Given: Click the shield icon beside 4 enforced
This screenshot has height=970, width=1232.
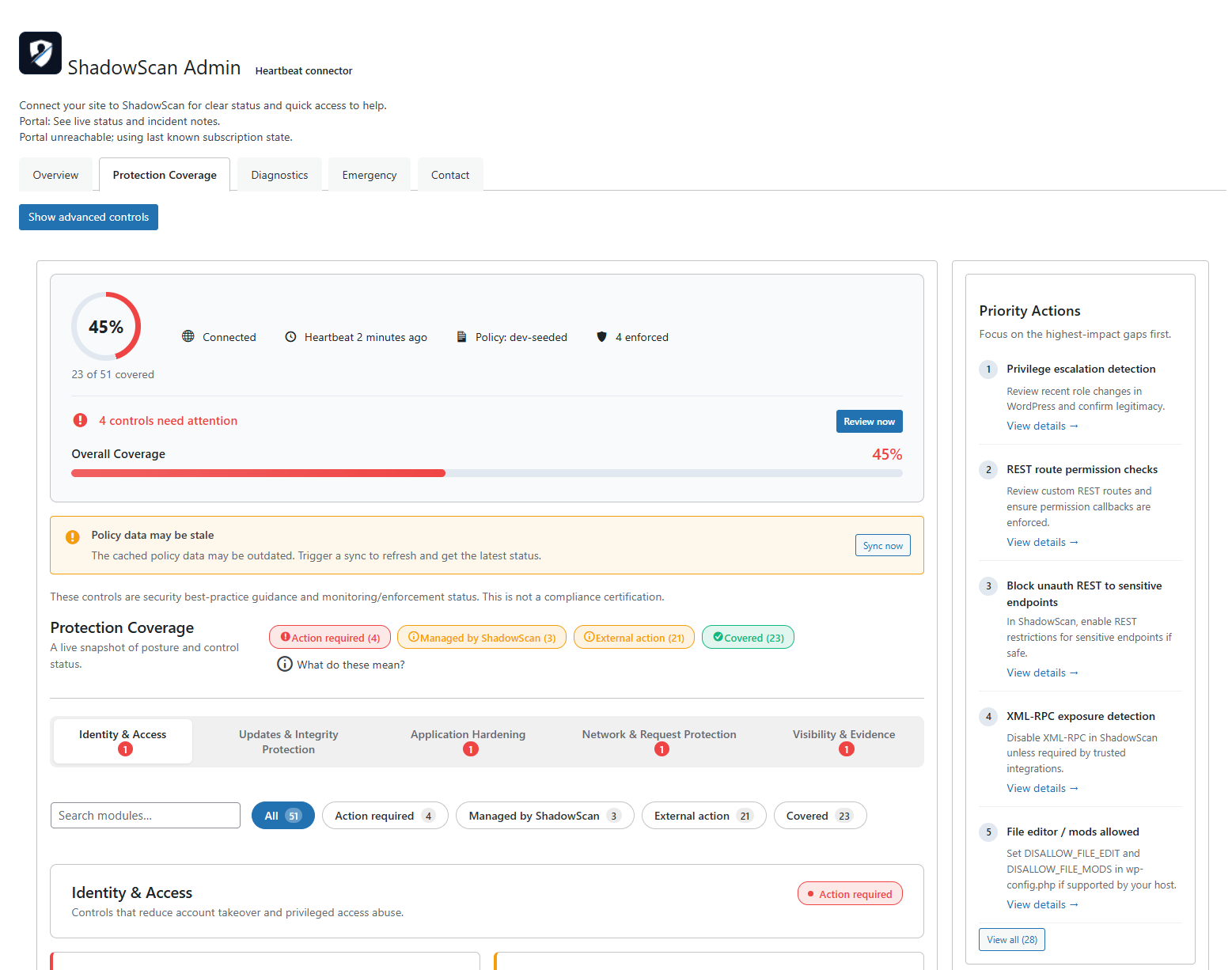Looking at the screenshot, I should click(x=601, y=336).
